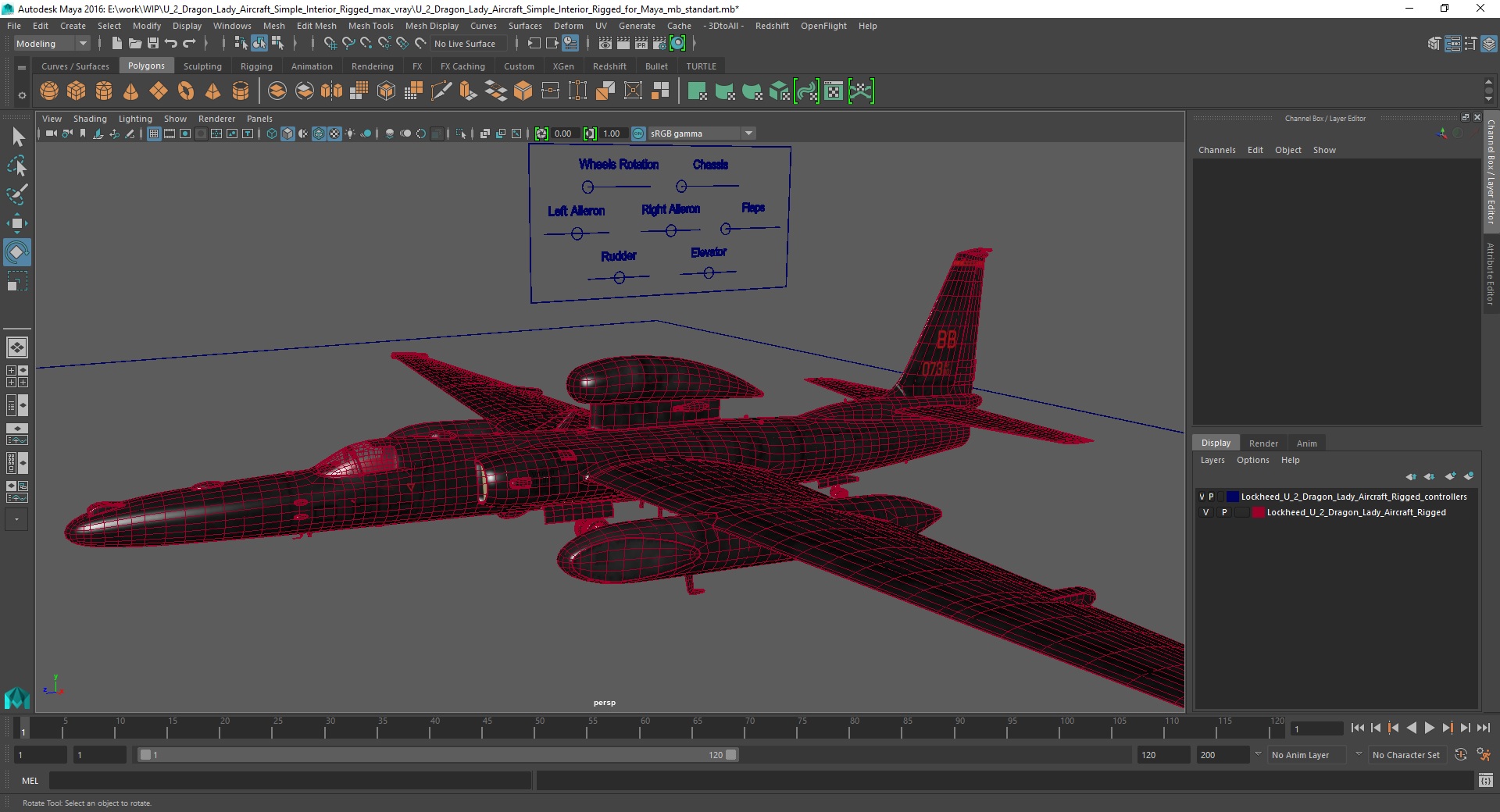Open animation preferences icon near character set
This screenshot has width=1500, height=812.
(1484, 755)
